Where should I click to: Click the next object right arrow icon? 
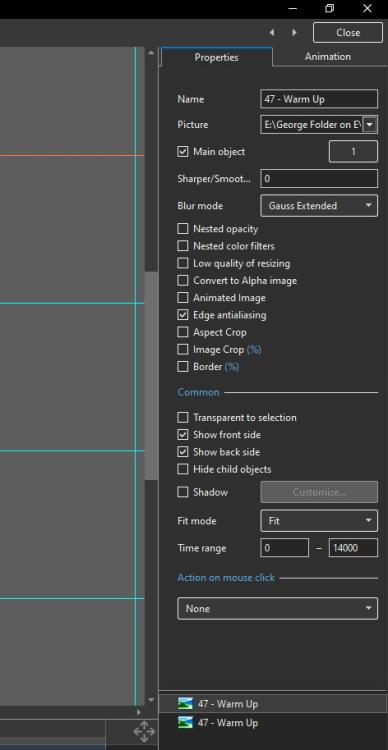[294, 33]
